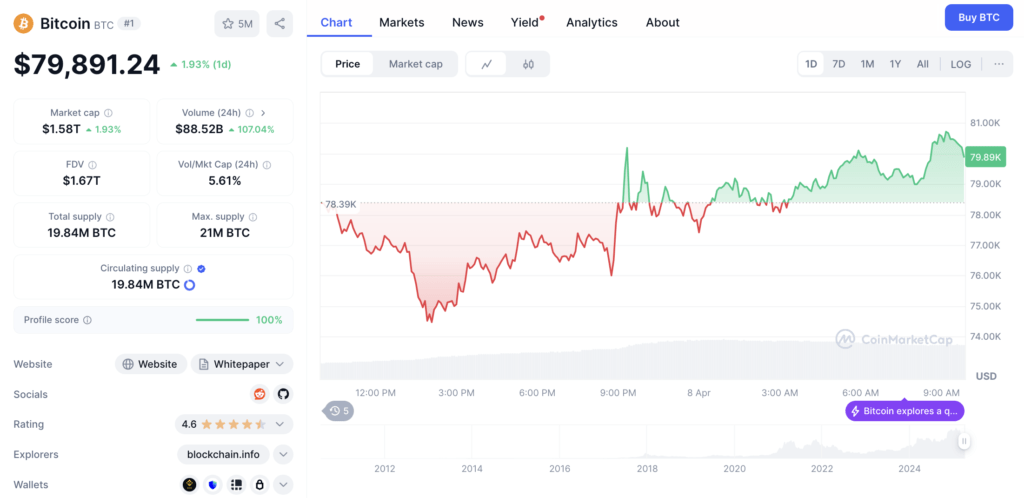
Task: Switch to line chart icon
Action: pos(487,64)
